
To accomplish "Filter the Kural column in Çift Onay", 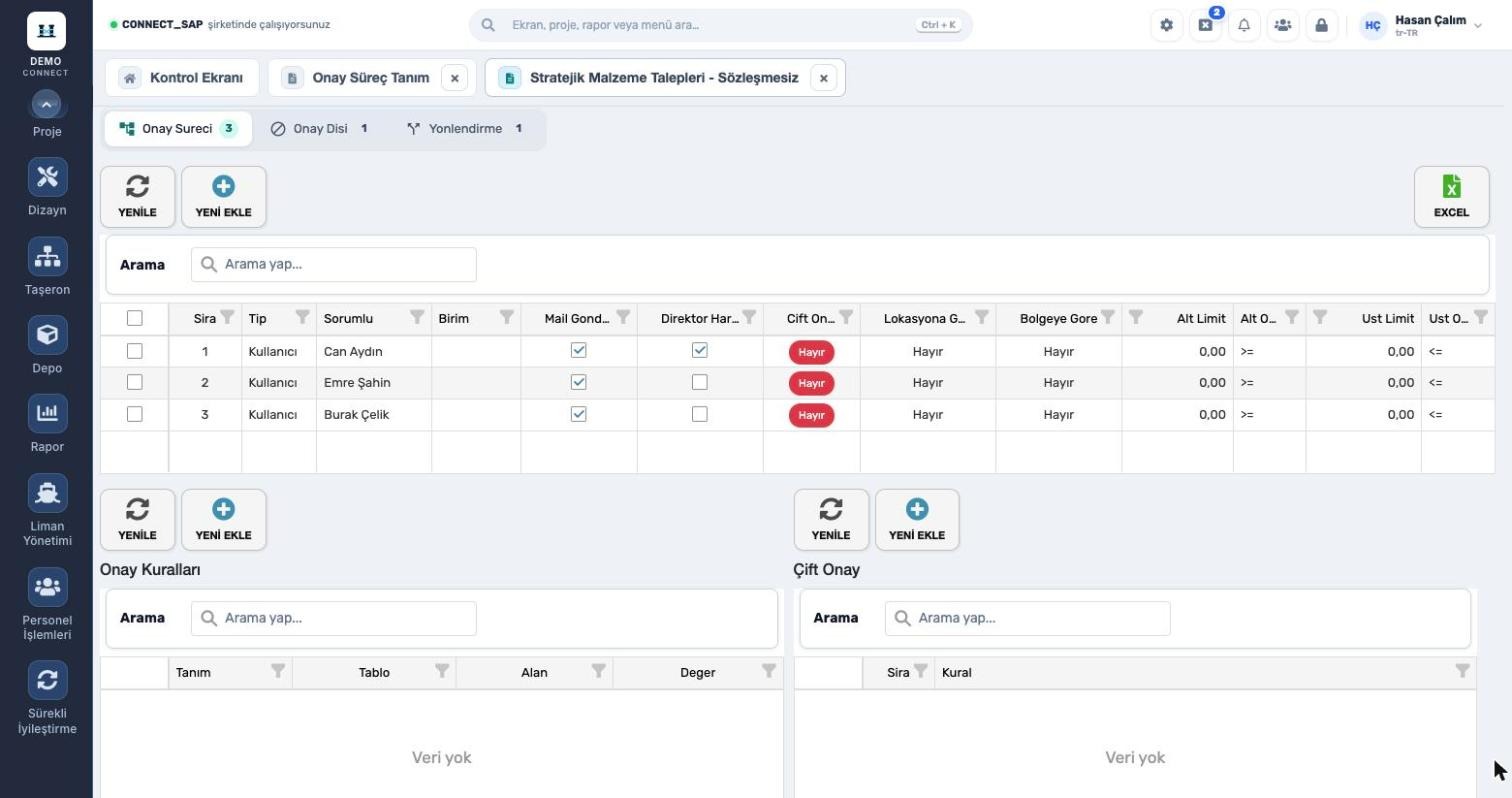I will pos(1462,671).
